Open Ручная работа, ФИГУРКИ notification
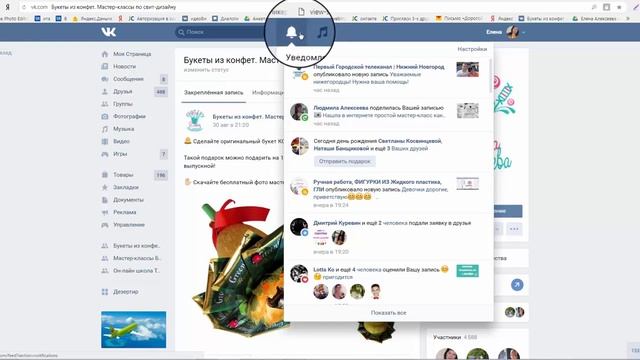Image resolution: width=640 pixels, height=360 pixels. [x=389, y=193]
